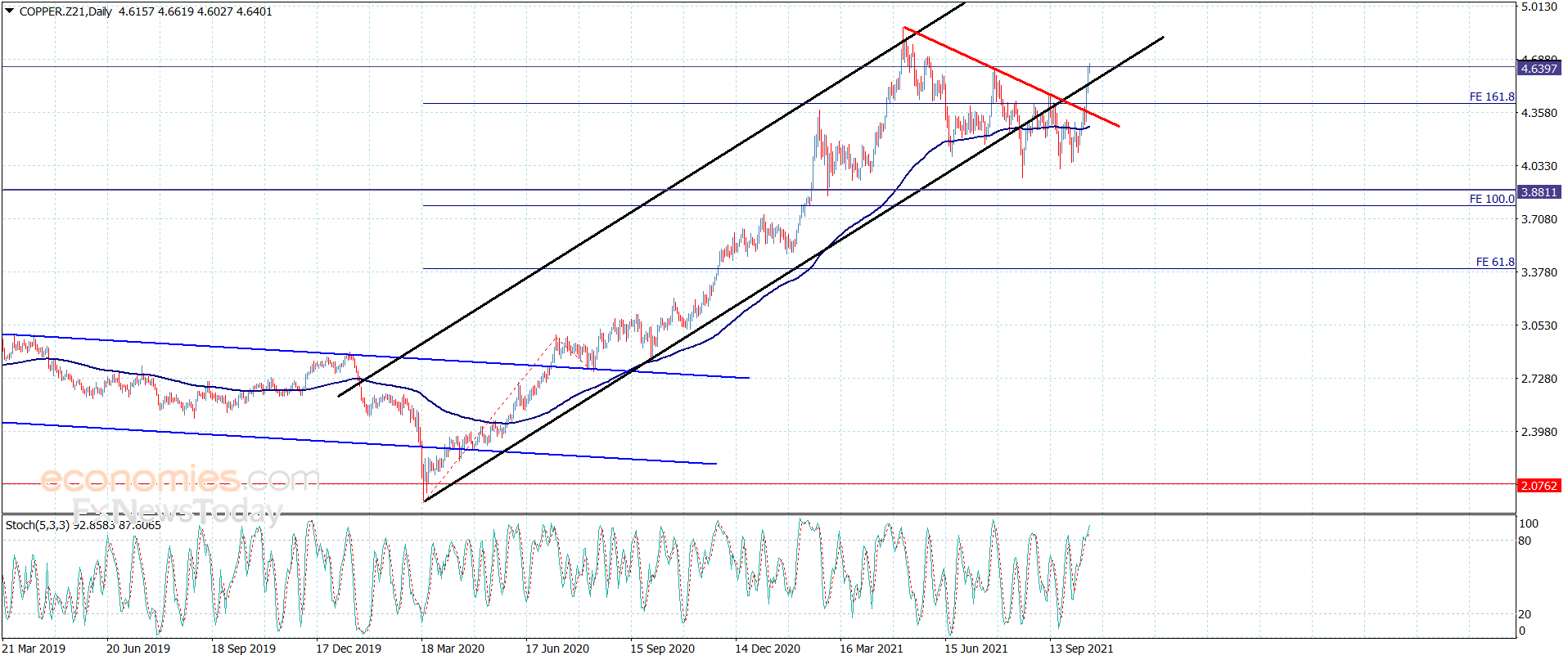
Task: Click the red 2.0762 price tag
Action: pos(1539,486)
